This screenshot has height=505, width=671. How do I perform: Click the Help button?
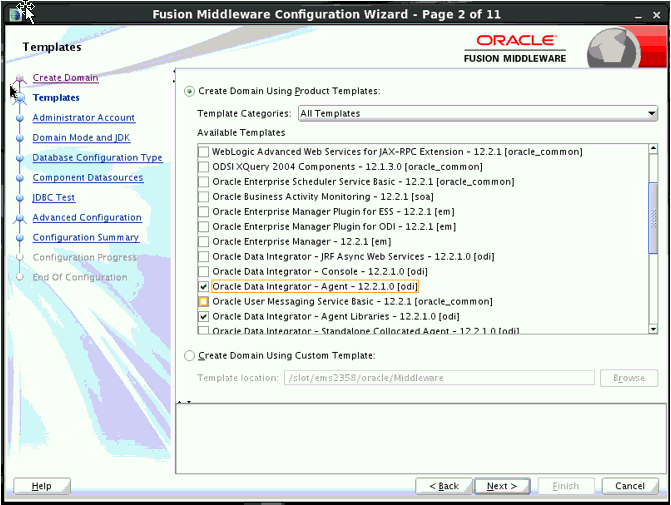(x=42, y=486)
